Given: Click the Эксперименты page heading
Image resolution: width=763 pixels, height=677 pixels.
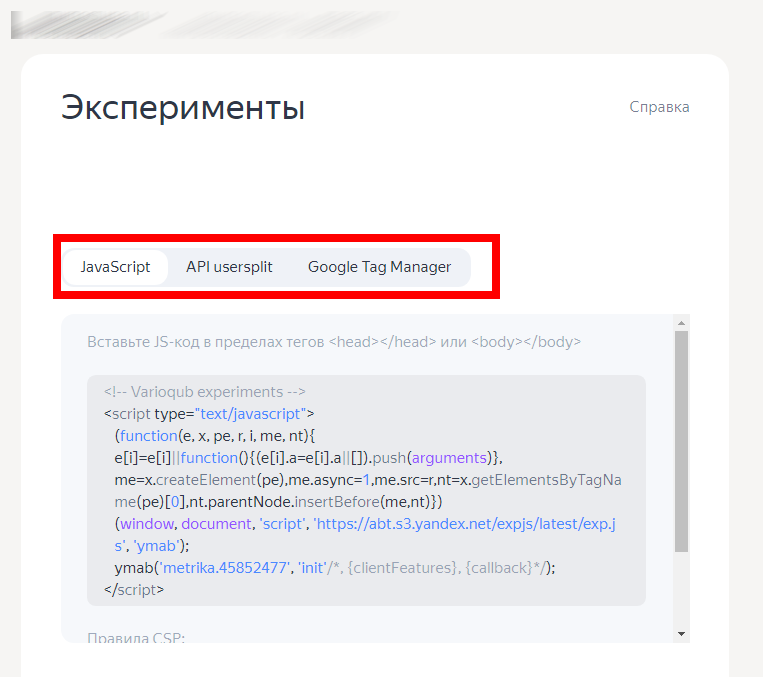Looking at the screenshot, I should point(183,108).
